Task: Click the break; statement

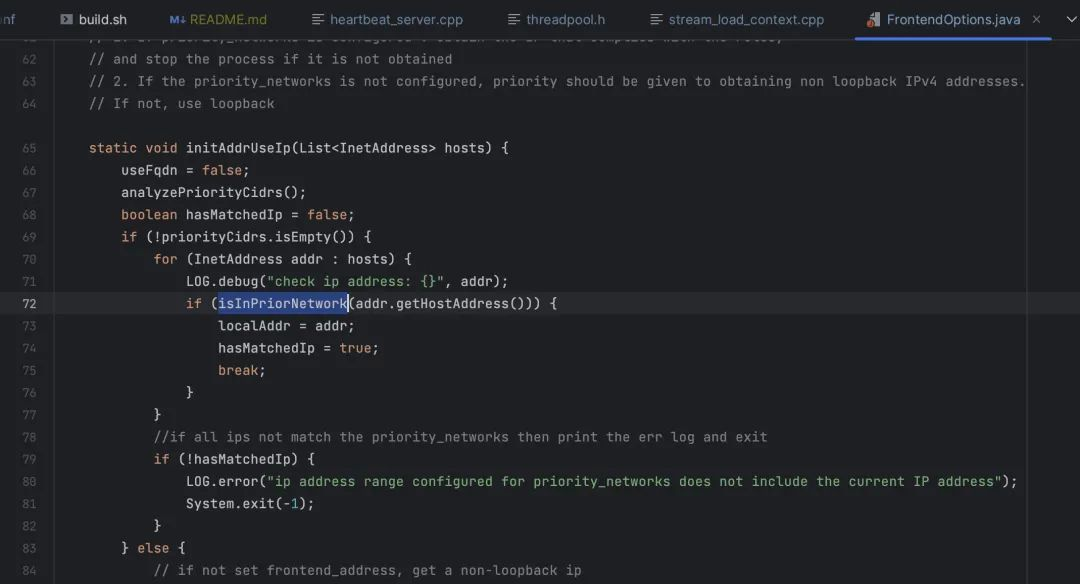Action: pyautogui.click(x=242, y=371)
